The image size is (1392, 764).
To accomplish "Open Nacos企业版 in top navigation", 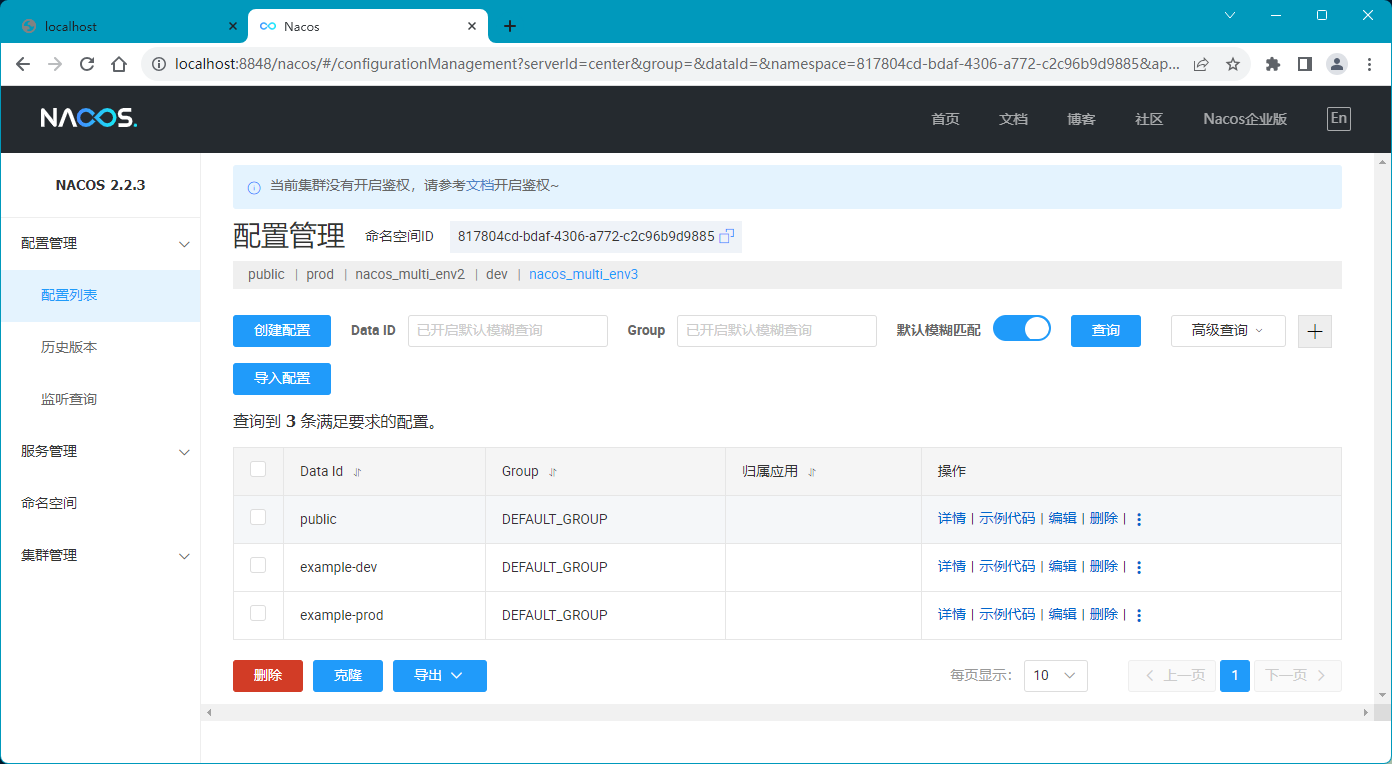I will pyautogui.click(x=1245, y=119).
